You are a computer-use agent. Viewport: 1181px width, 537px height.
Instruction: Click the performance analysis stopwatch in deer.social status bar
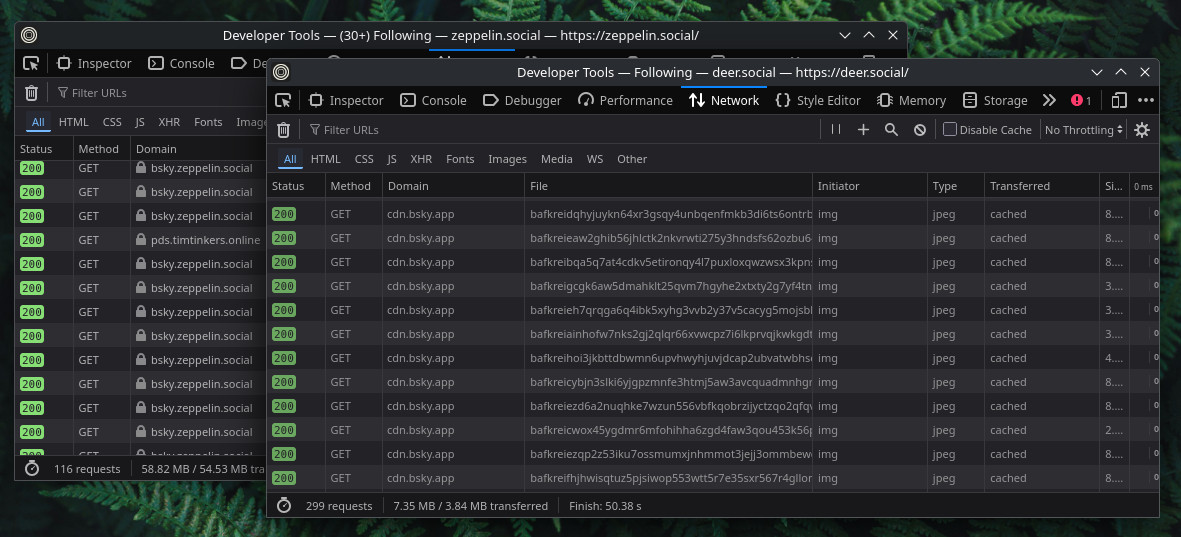click(x=284, y=506)
